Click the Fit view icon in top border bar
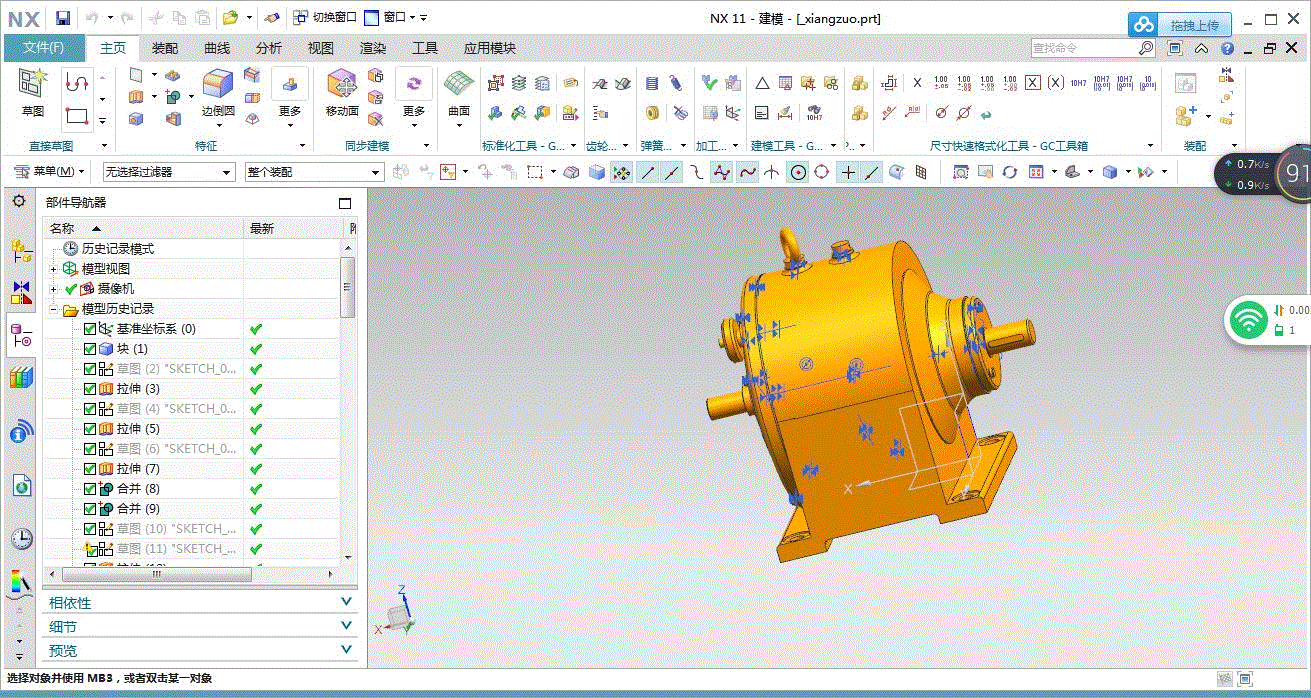Screen dimensions: 1311x698 point(960,172)
